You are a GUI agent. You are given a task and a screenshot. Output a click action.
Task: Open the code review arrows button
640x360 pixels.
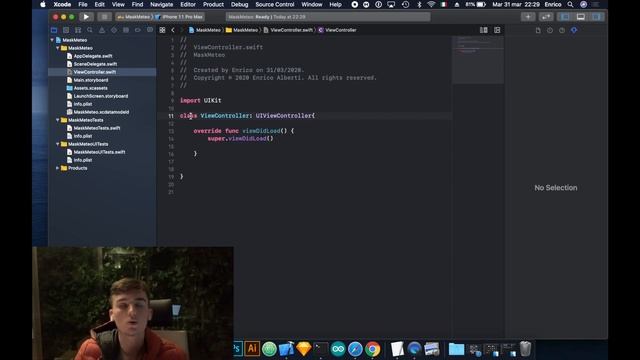click(x=546, y=17)
